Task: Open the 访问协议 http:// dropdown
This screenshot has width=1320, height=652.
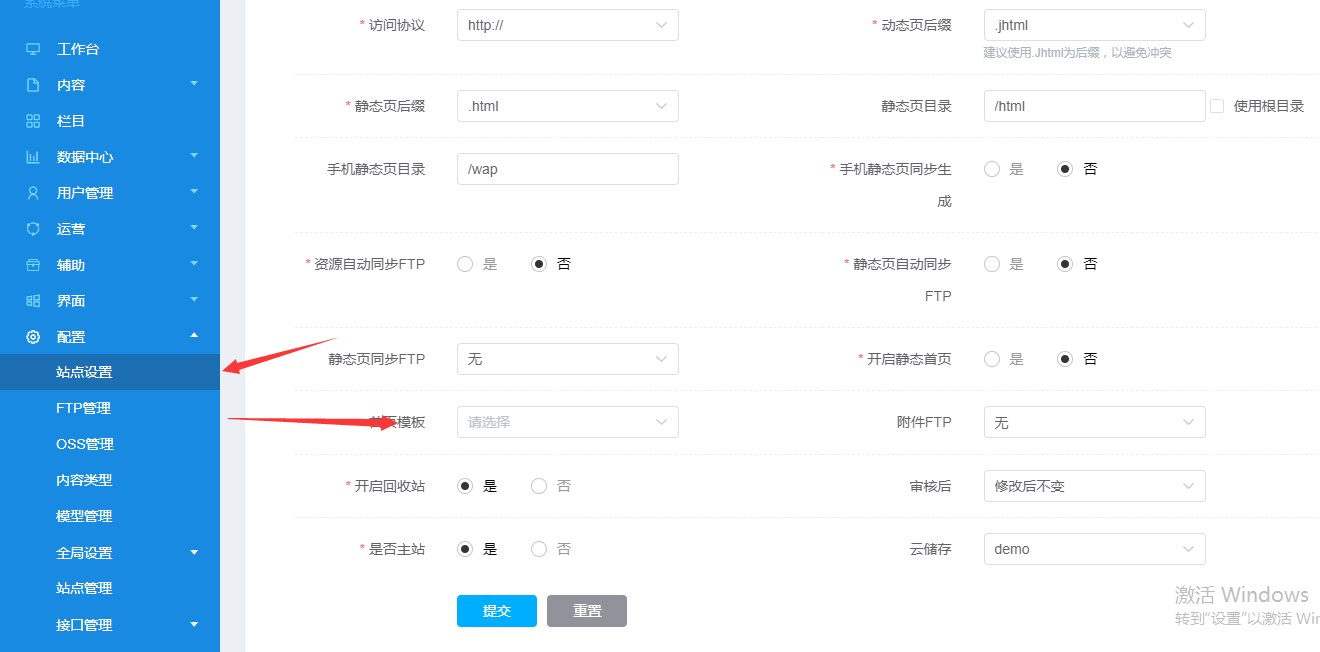Action: [x=567, y=25]
